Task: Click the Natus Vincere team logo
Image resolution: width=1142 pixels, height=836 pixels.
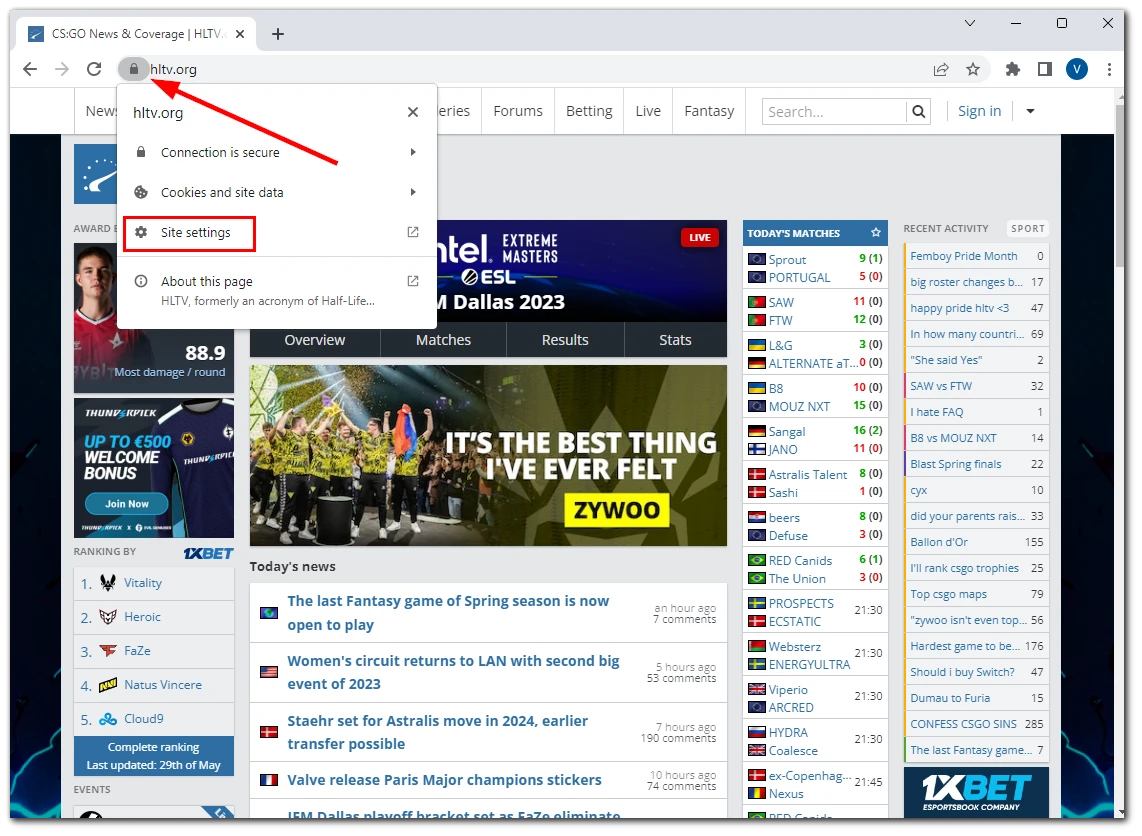Action: point(108,685)
